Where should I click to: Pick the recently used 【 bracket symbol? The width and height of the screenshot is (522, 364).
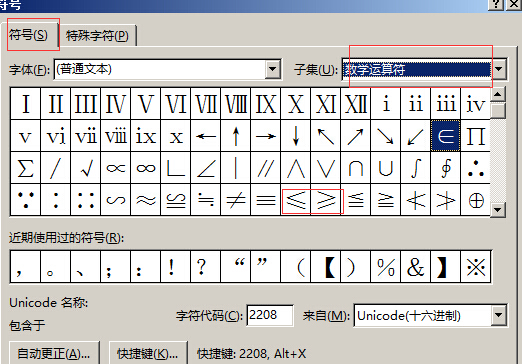(326, 267)
